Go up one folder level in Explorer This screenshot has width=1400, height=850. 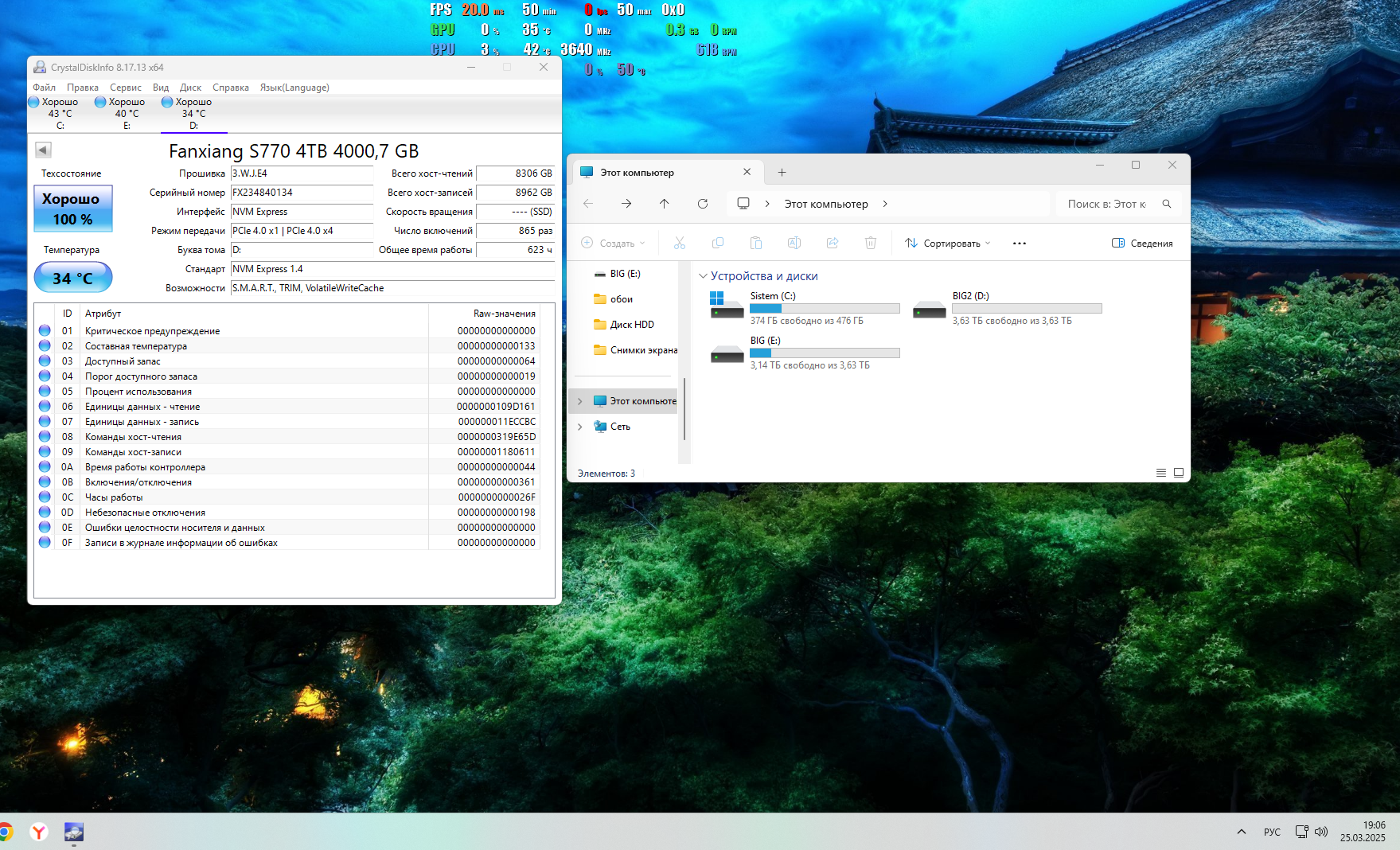[665, 204]
